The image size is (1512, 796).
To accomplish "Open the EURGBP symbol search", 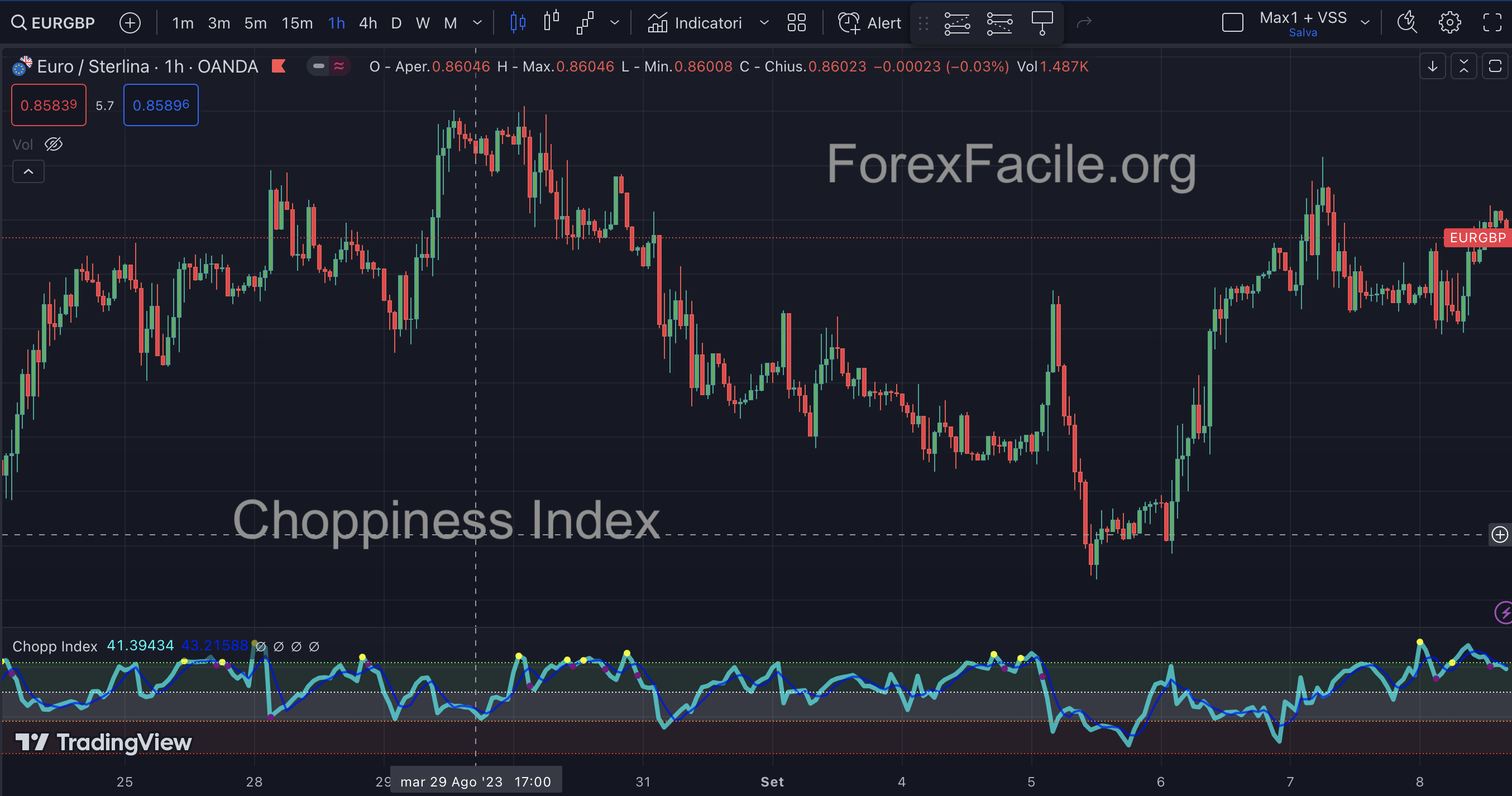I will pos(54,23).
